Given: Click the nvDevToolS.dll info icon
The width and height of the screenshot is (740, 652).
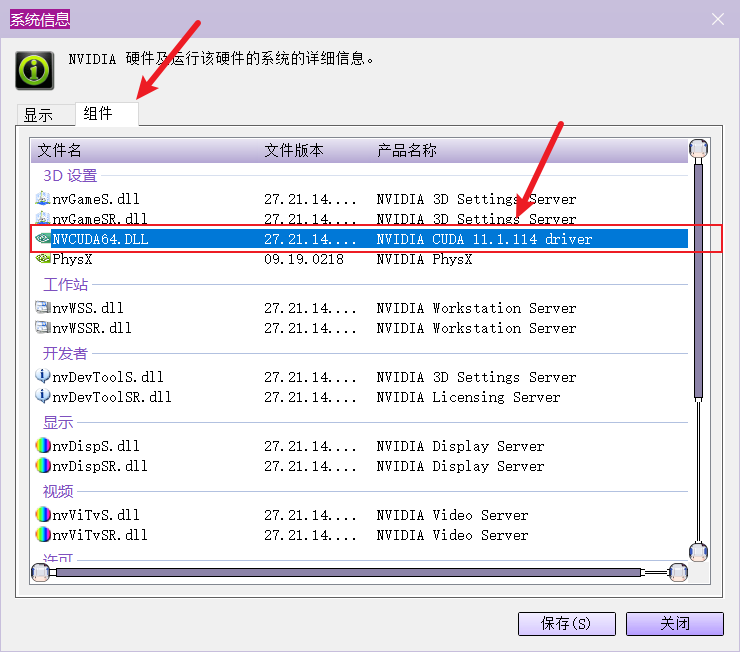Looking at the screenshot, I should pos(42,376).
